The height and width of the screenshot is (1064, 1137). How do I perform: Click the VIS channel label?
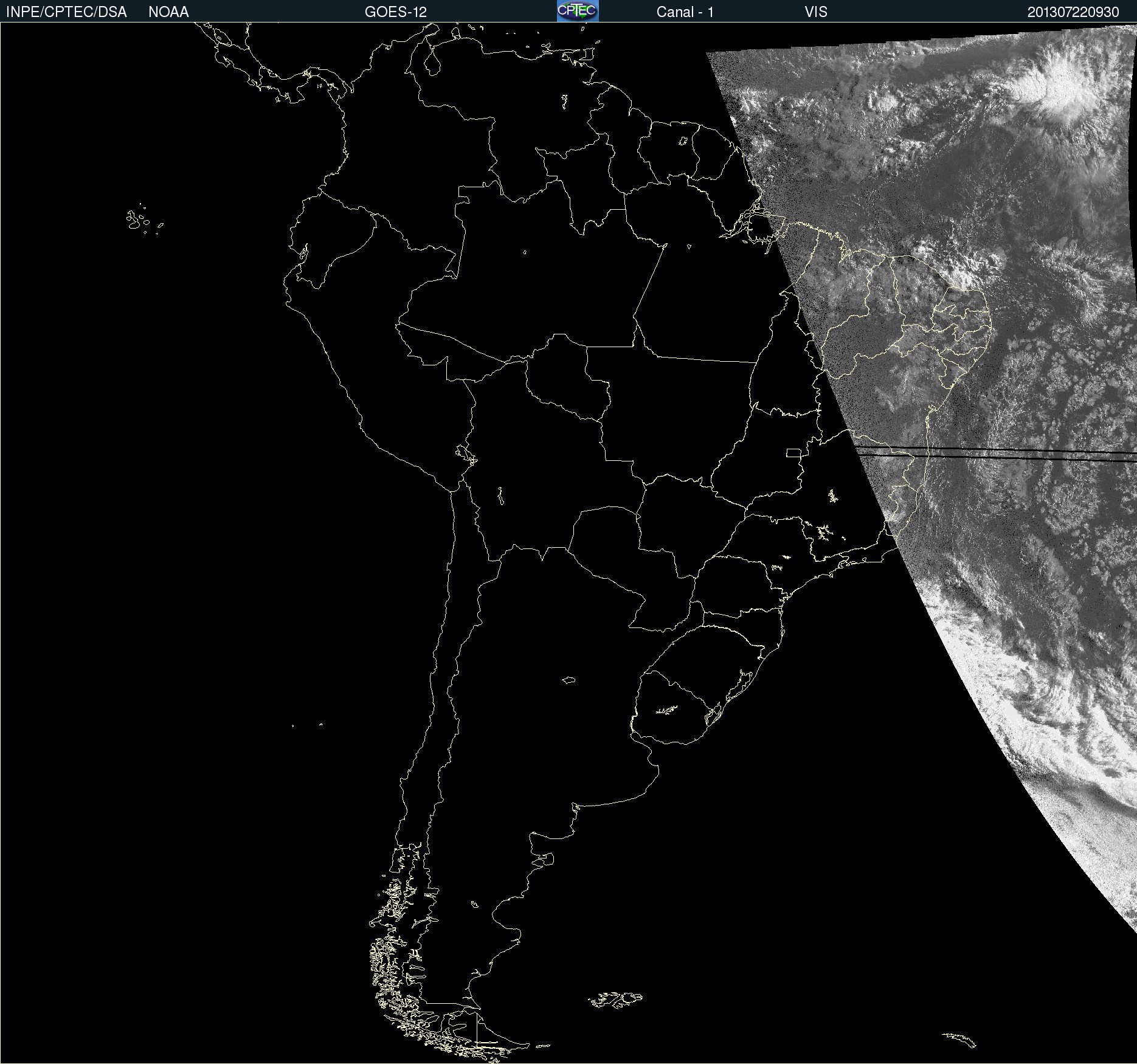(x=816, y=12)
